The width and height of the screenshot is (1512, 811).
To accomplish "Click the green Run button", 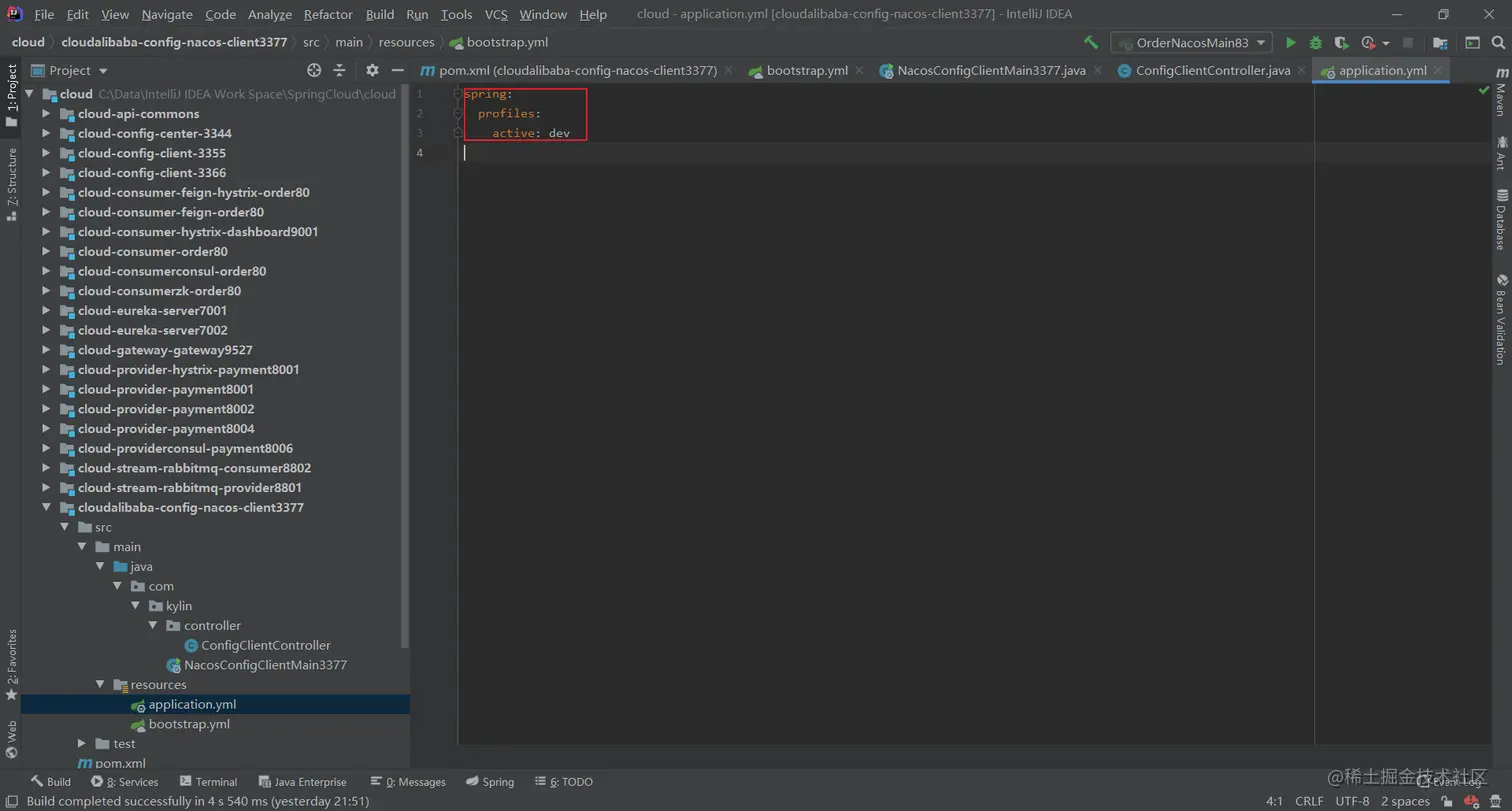I will [x=1291, y=43].
